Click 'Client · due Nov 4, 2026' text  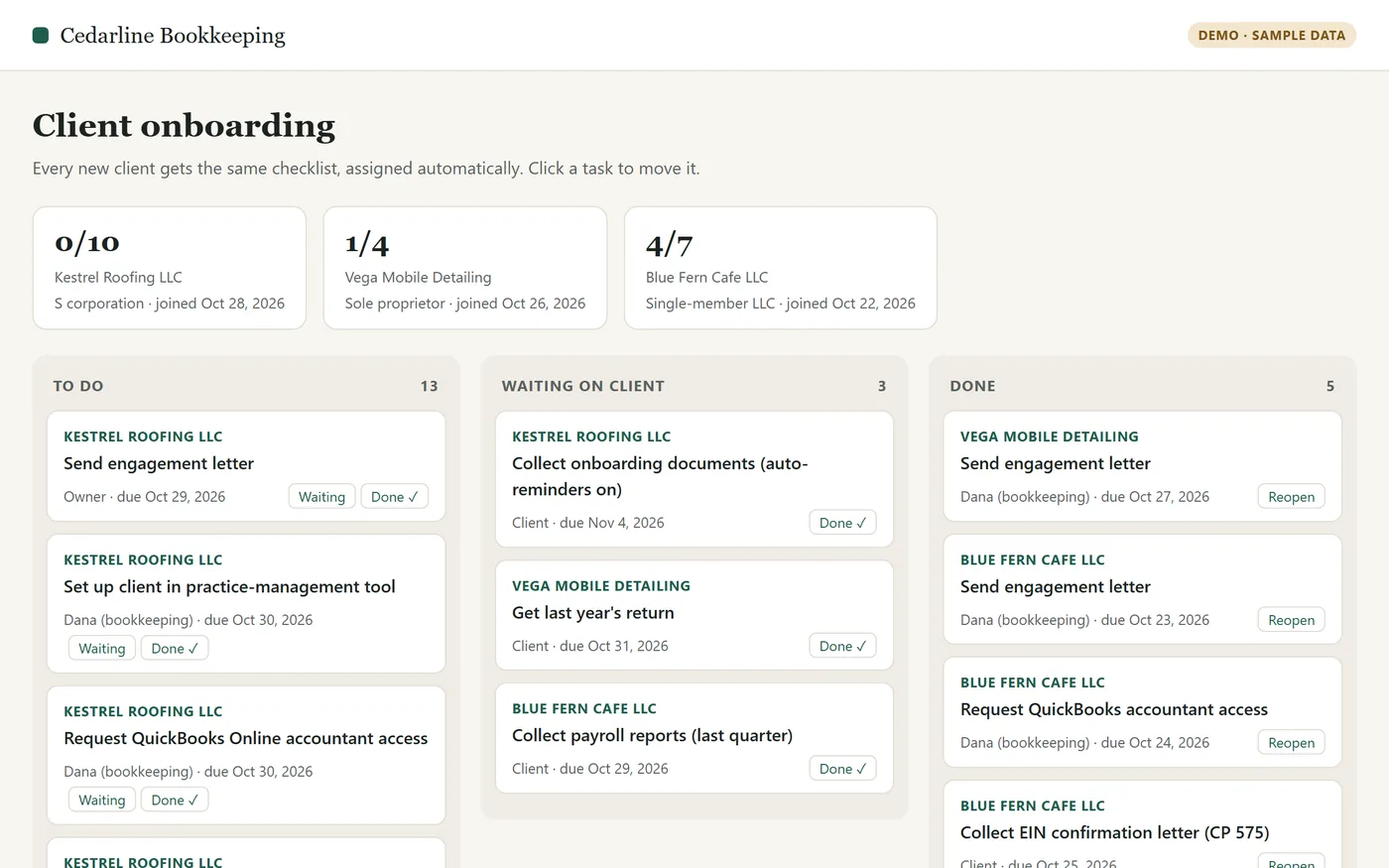(588, 523)
